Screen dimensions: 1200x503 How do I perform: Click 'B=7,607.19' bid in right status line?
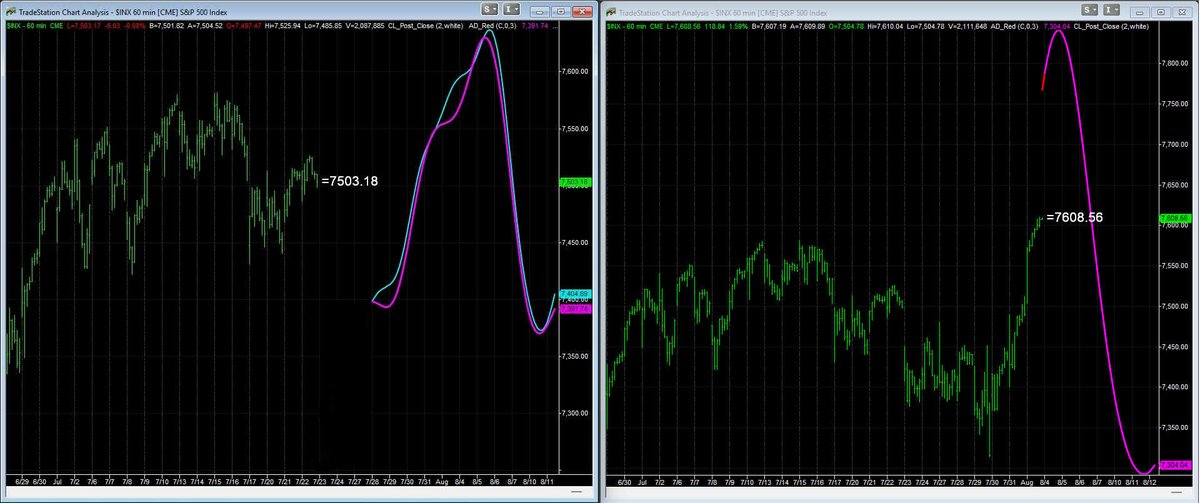pyautogui.click(x=769, y=25)
